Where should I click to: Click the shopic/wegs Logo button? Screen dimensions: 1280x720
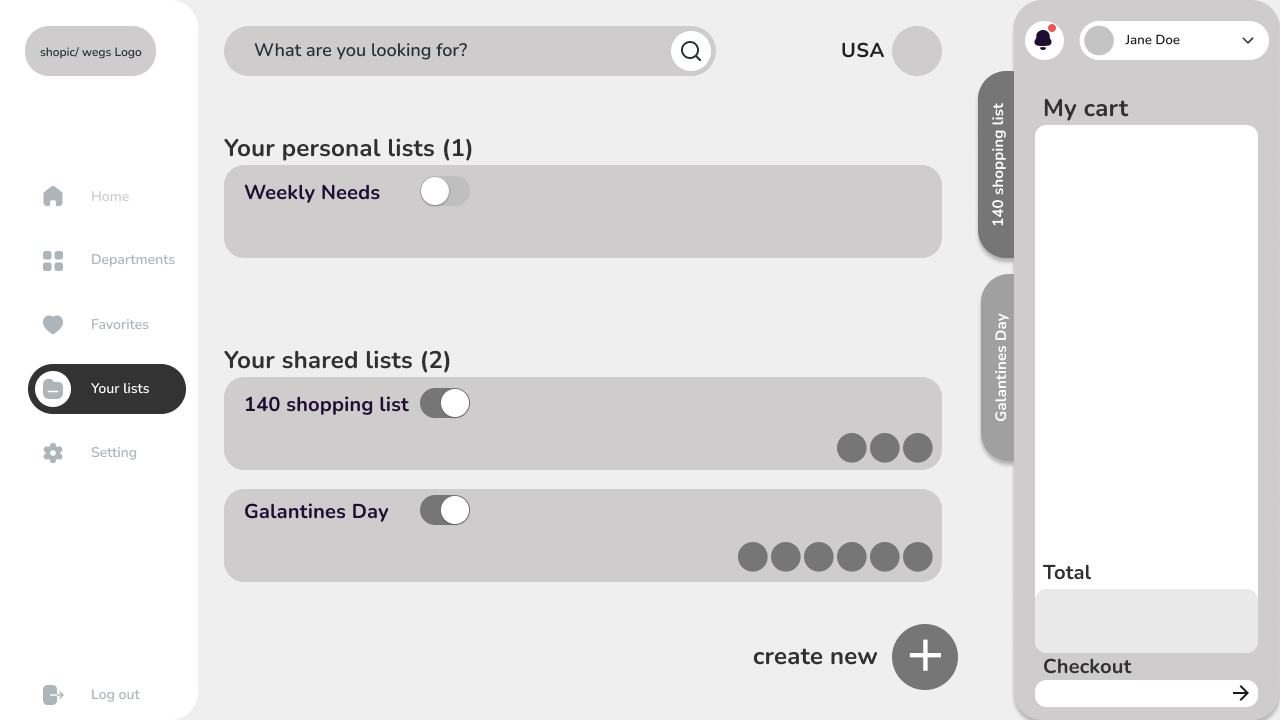pos(90,52)
